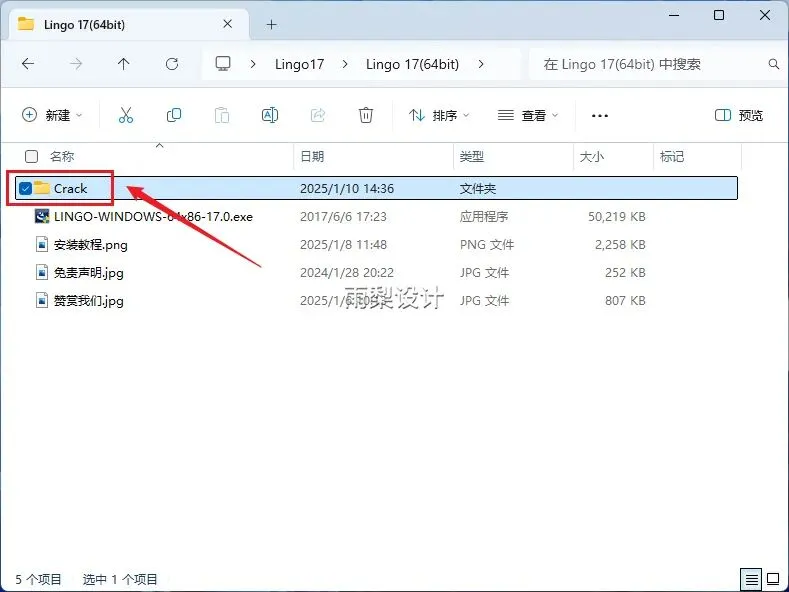Refresh the folder view
The image size is (789, 592).
point(172,64)
